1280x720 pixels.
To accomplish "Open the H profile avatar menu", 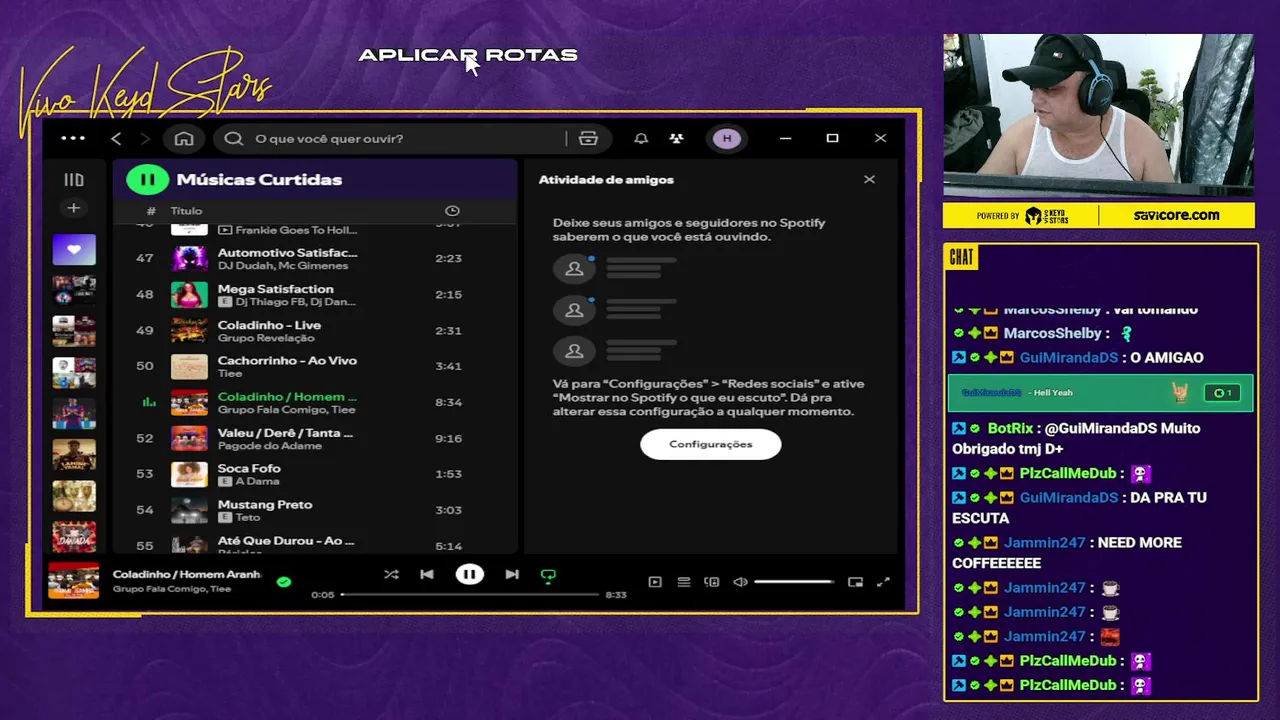I will coord(727,138).
